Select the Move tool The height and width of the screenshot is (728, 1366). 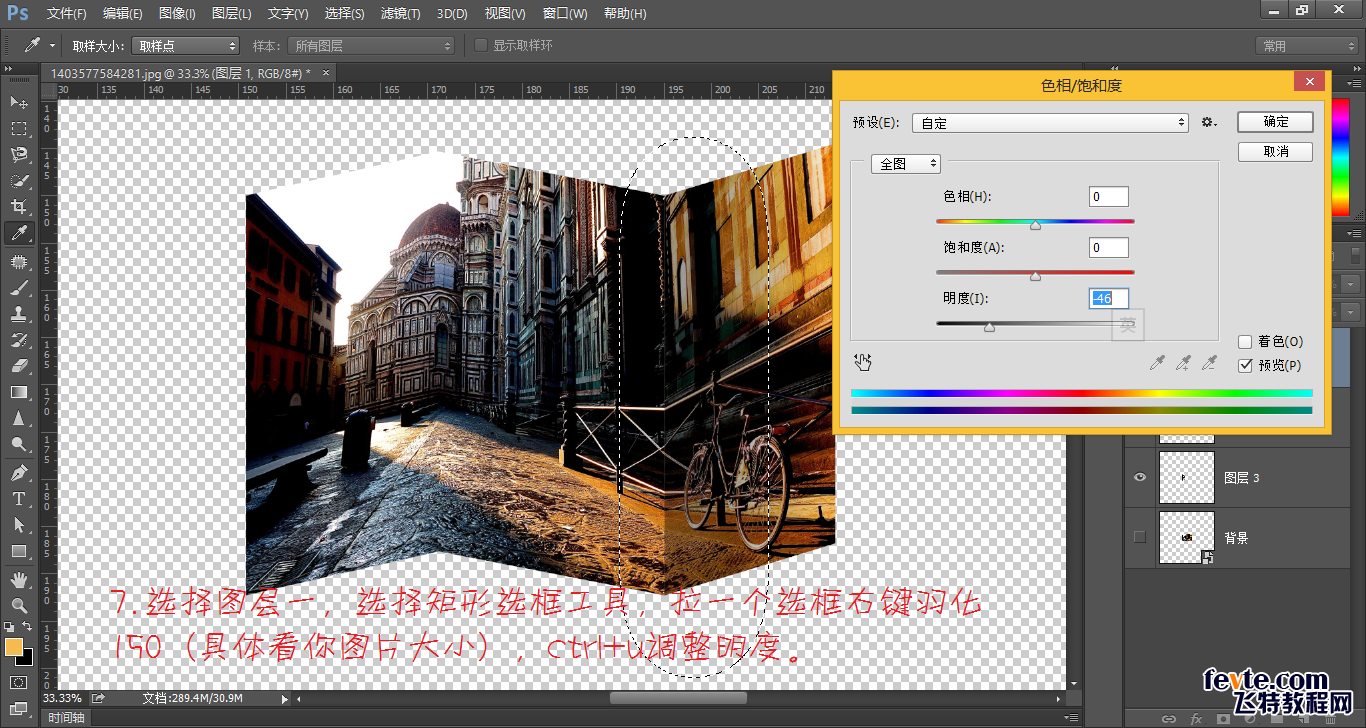(19, 102)
